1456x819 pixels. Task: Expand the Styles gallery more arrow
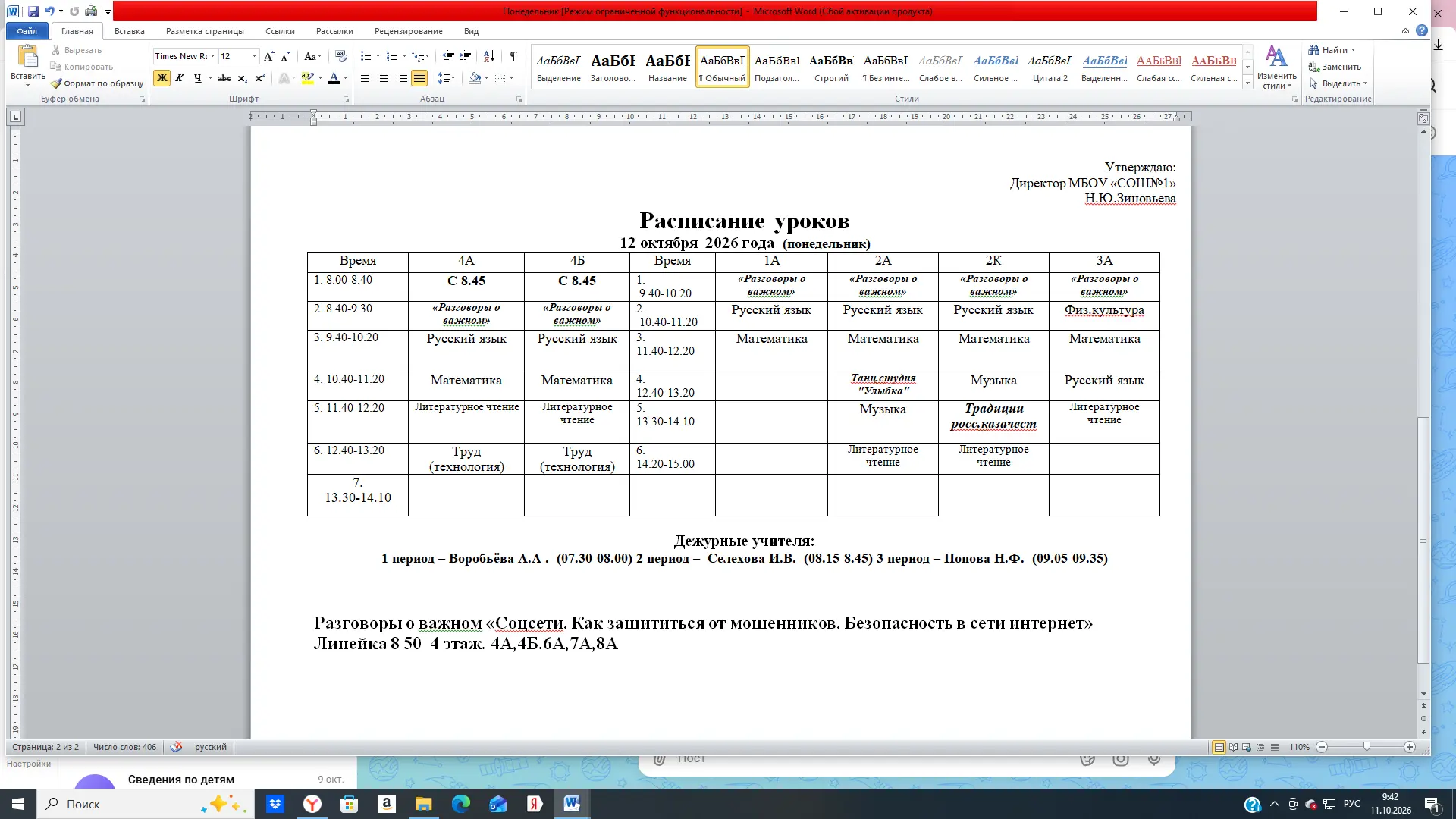(x=1247, y=83)
